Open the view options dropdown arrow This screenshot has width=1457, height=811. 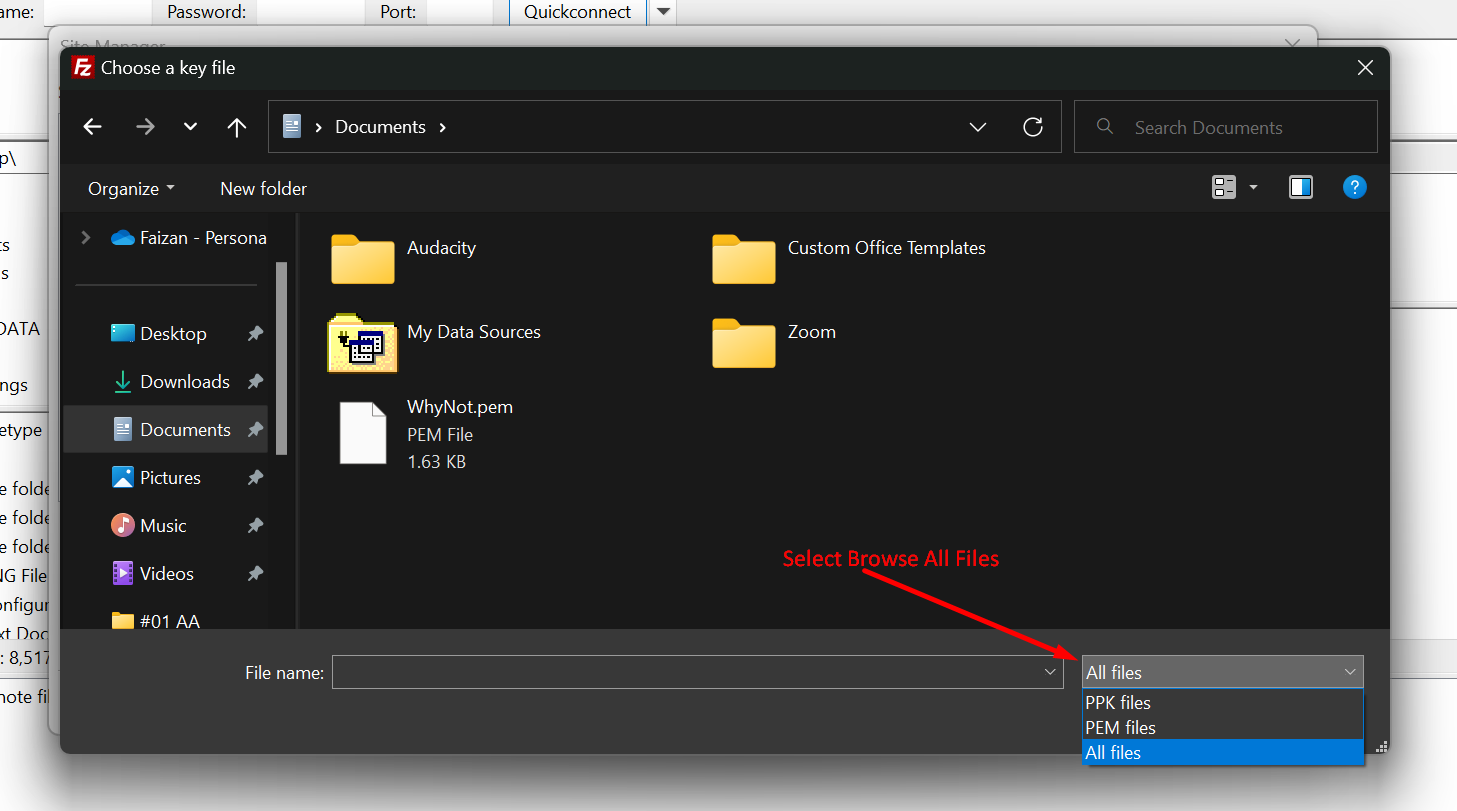click(1253, 187)
